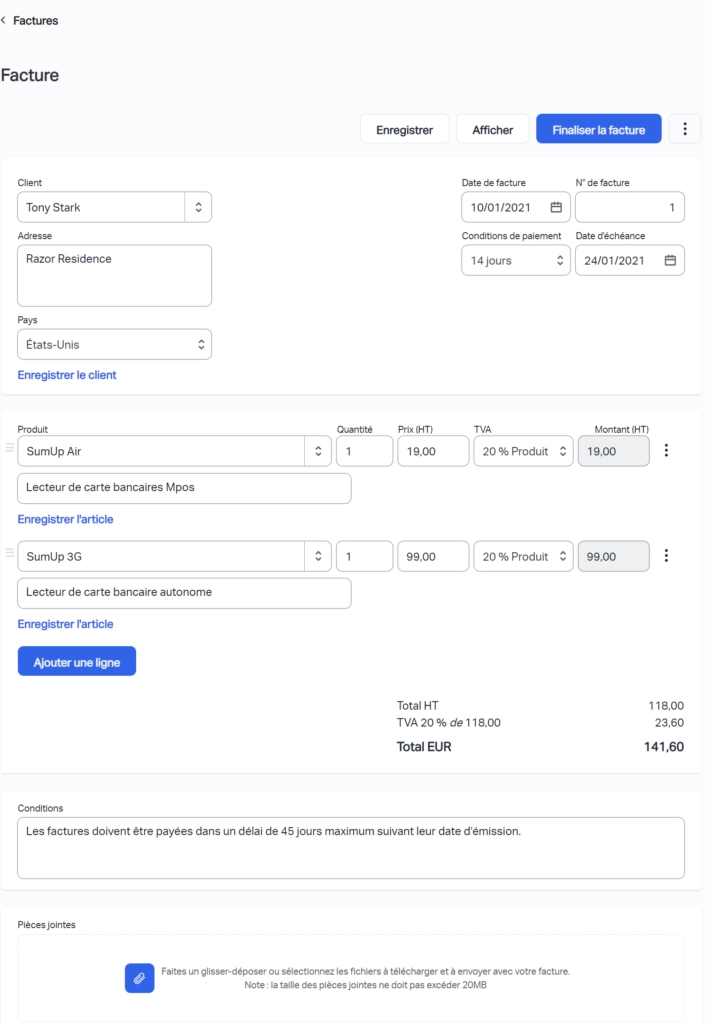Open the 14 jours payment terms dropdown
This screenshot has width=711, height=1024.
516,261
